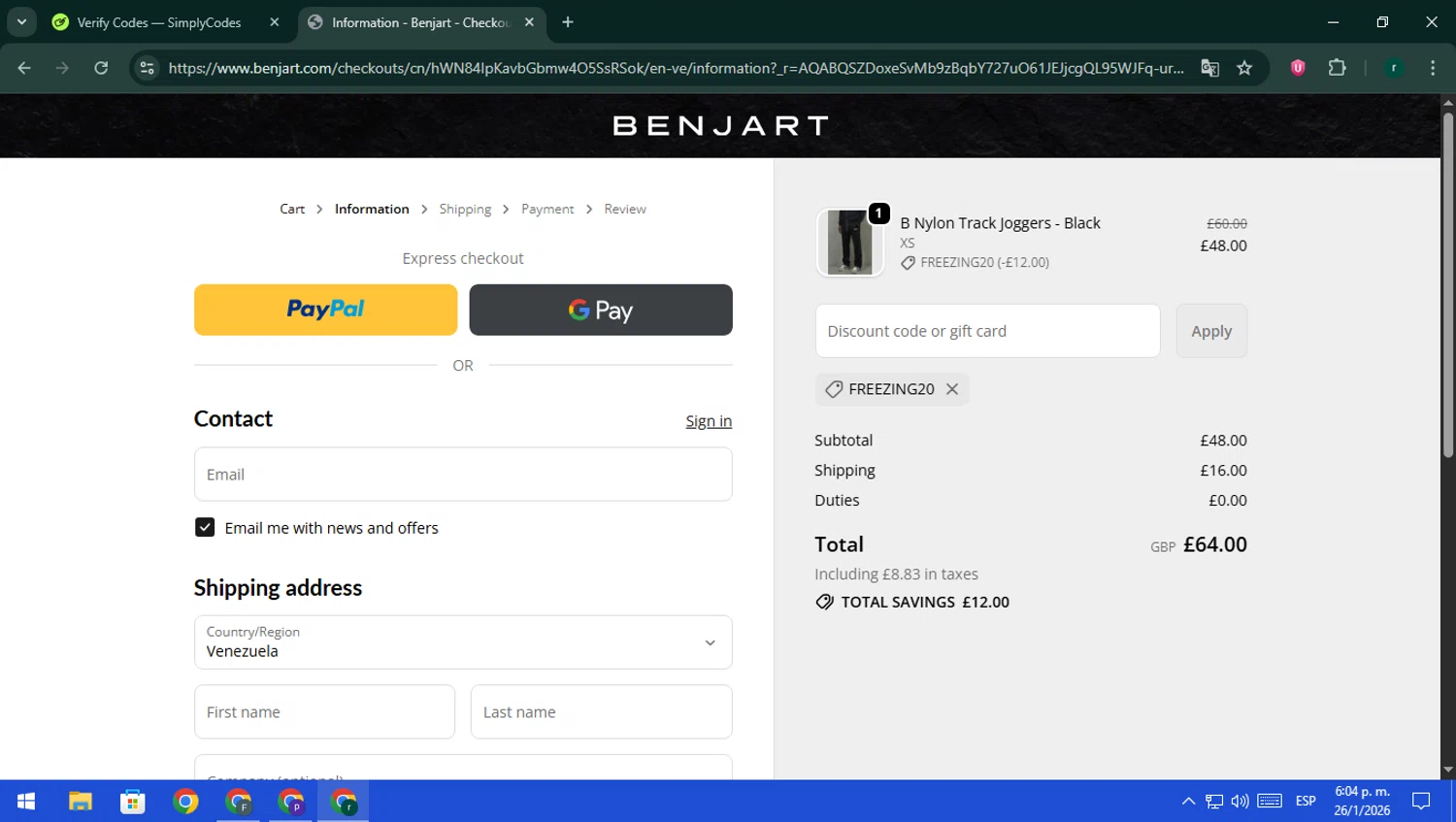This screenshot has width=1456, height=822.
Task: Click the Windows Start button
Action: click(x=26, y=802)
